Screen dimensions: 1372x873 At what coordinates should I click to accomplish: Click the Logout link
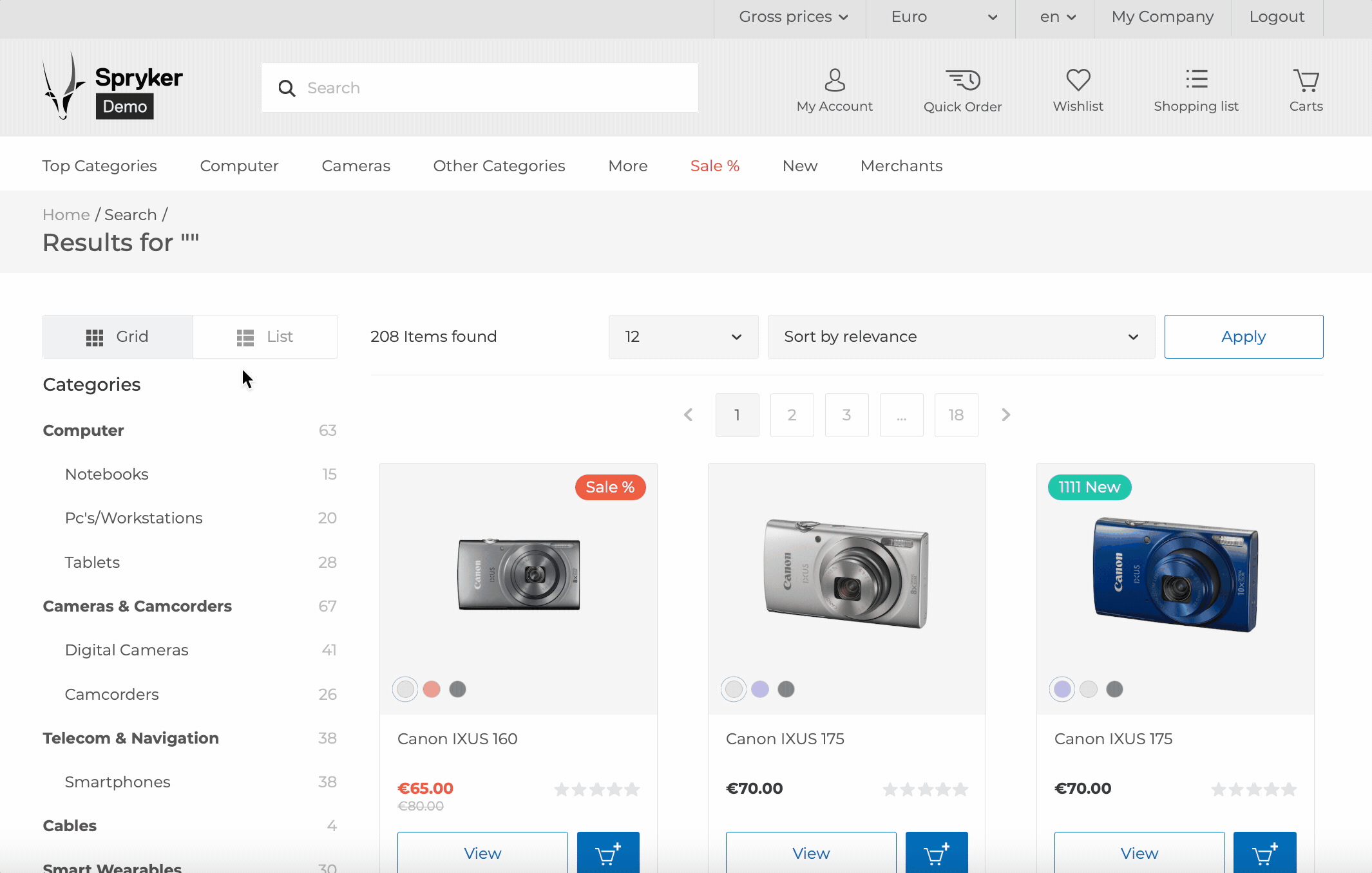point(1277,17)
